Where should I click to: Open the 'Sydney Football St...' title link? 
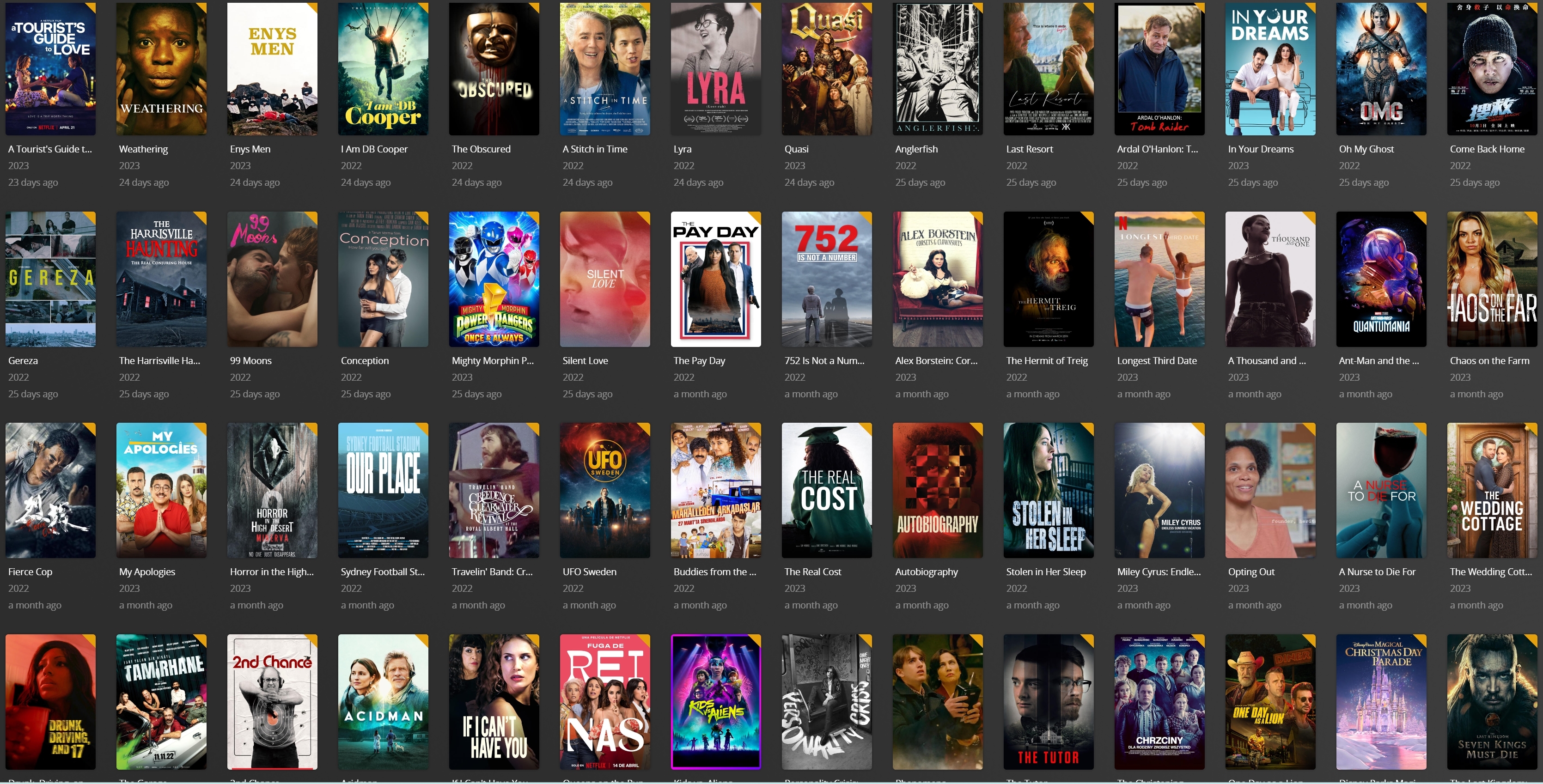[383, 572]
